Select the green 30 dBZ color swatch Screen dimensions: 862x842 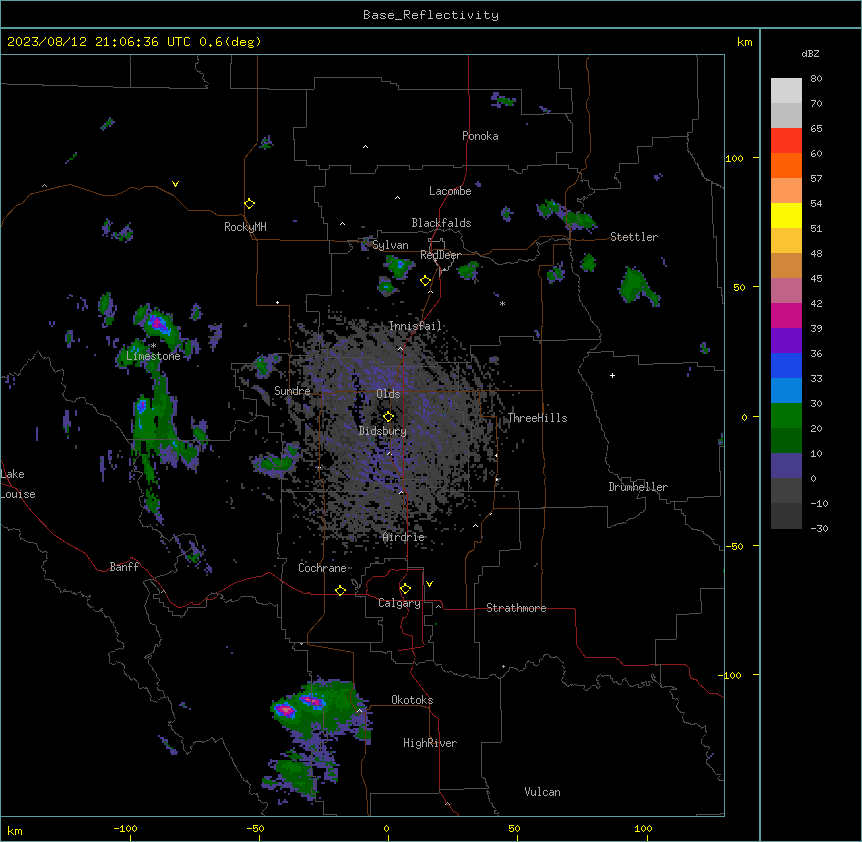786,416
